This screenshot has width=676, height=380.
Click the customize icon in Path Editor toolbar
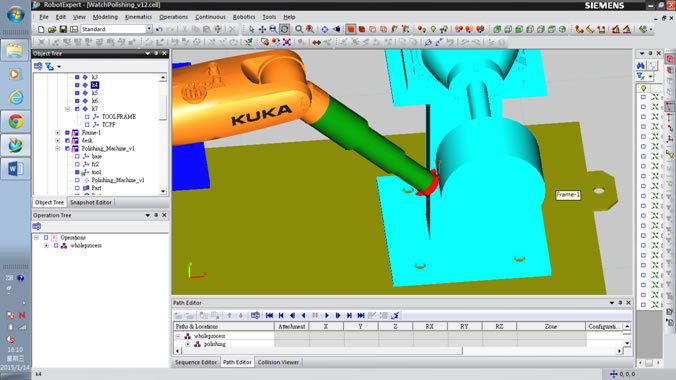click(255, 315)
